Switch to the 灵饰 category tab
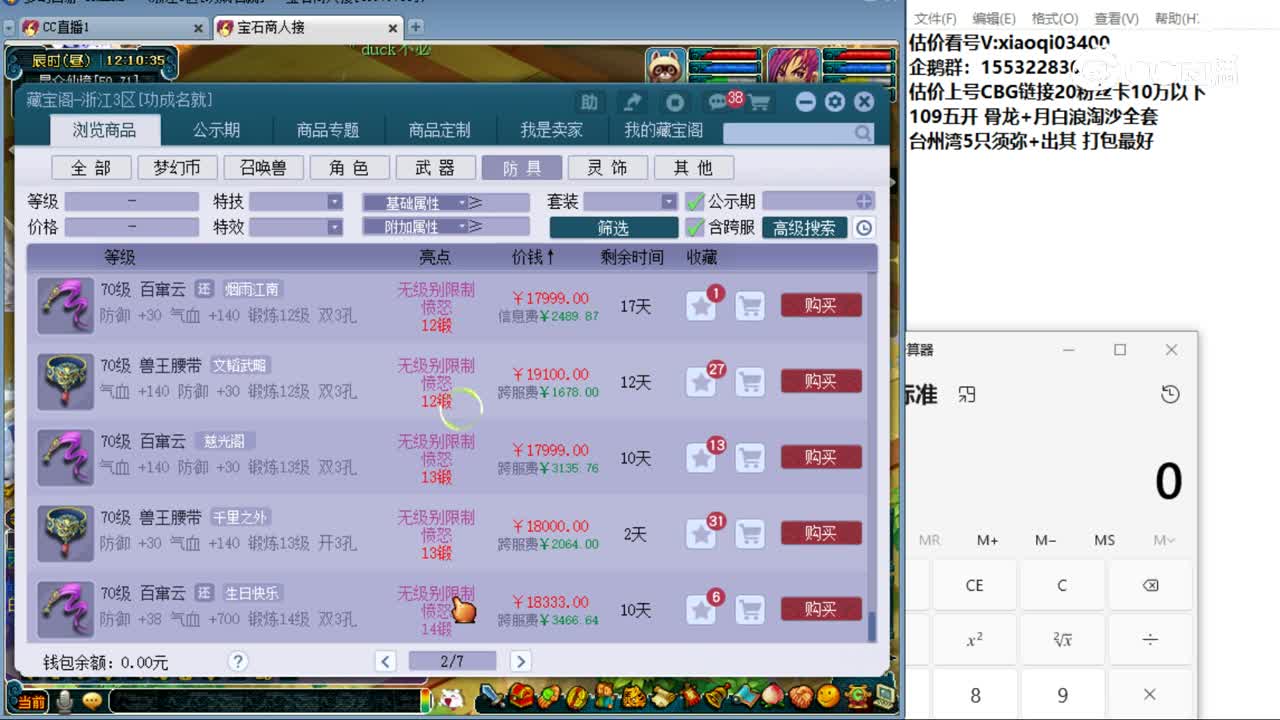This screenshot has width=1280, height=720. 608,167
